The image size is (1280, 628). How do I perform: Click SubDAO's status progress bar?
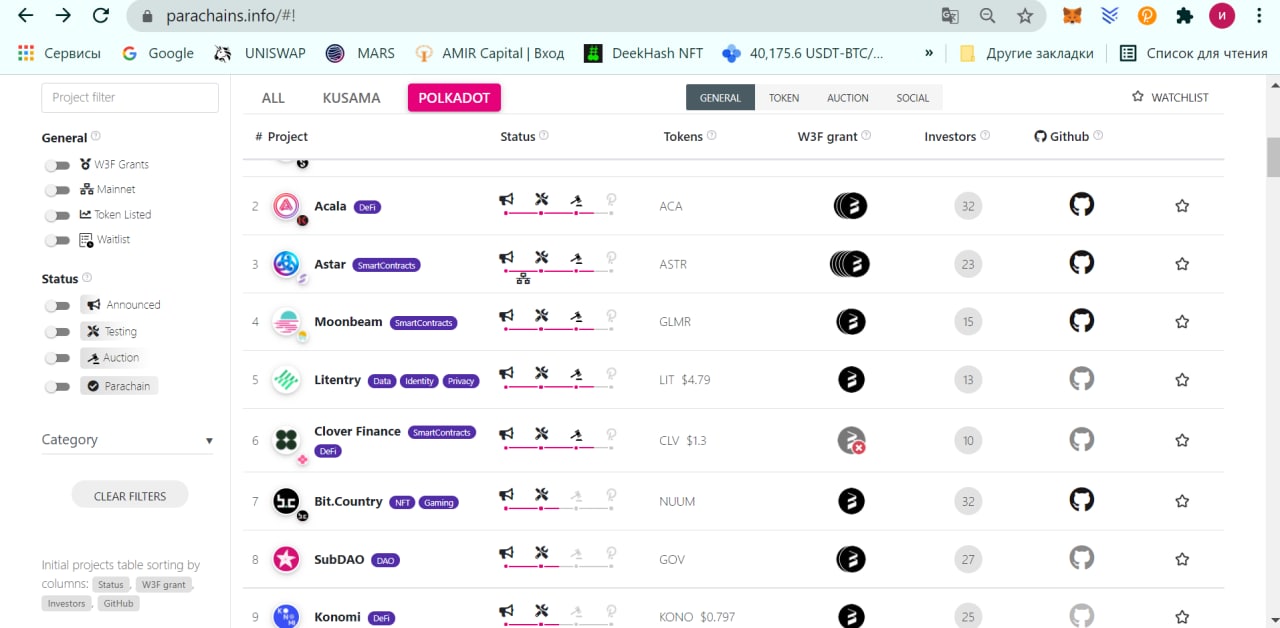560,567
